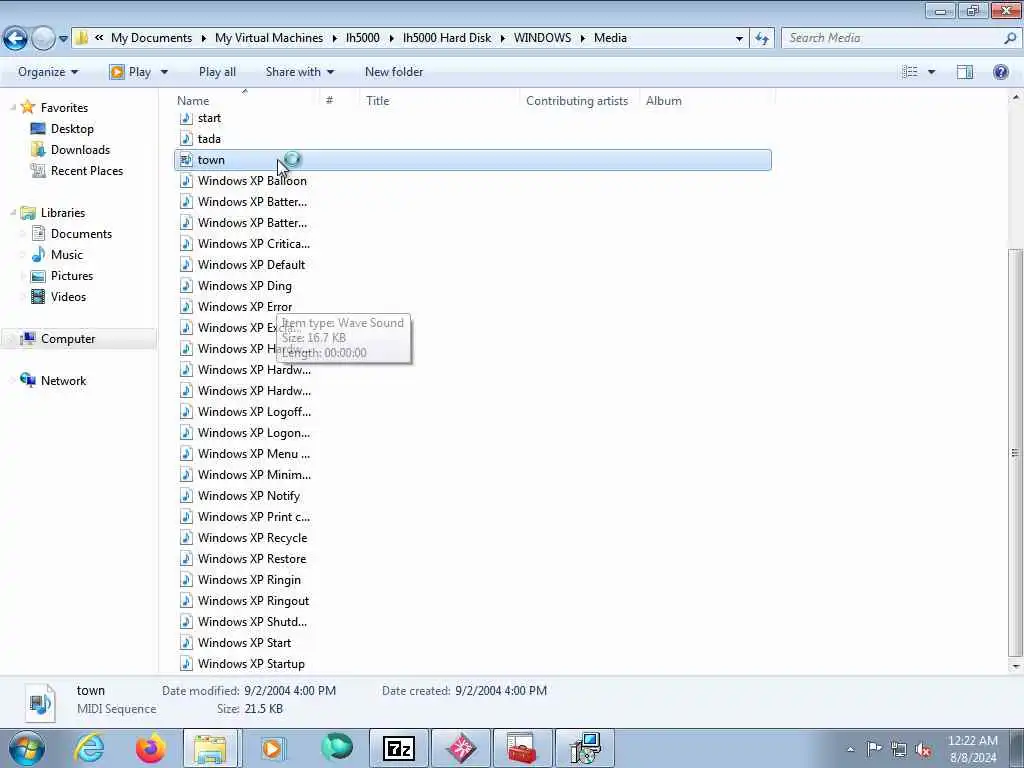Select the Windows XP Error file icon
This screenshot has height=768, width=1024.
coord(186,306)
